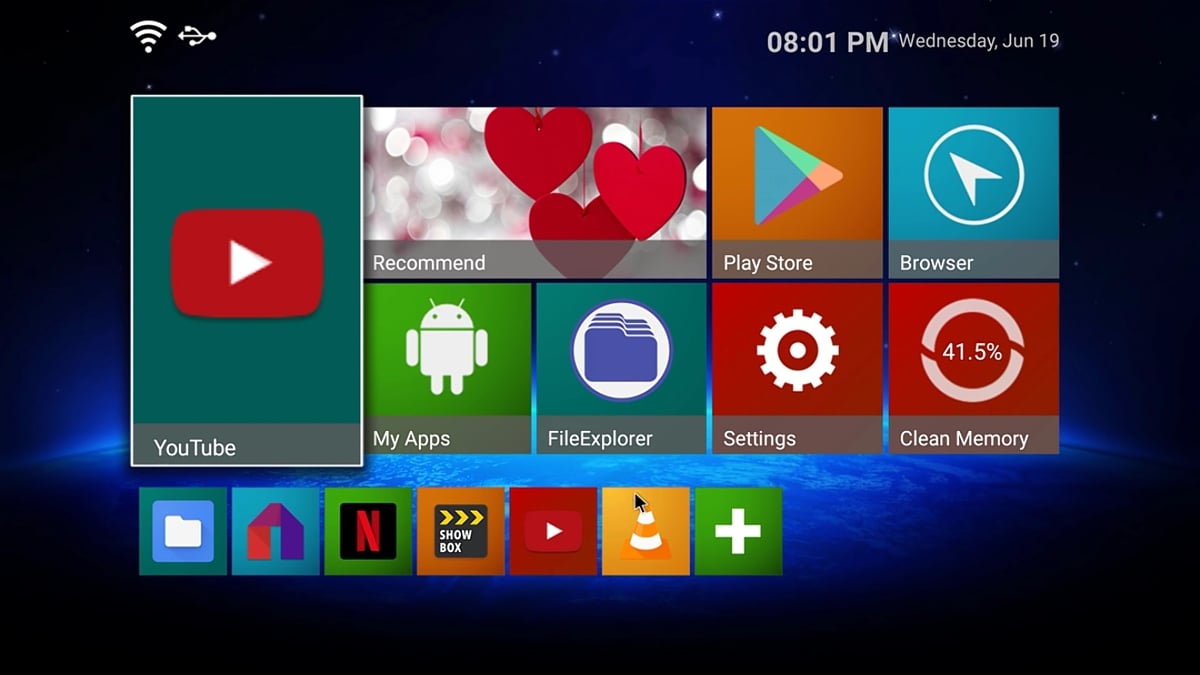The width and height of the screenshot is (1200, 675).
Task: Click the 41.5% memory usage value
Action: (x=972, y=352)
